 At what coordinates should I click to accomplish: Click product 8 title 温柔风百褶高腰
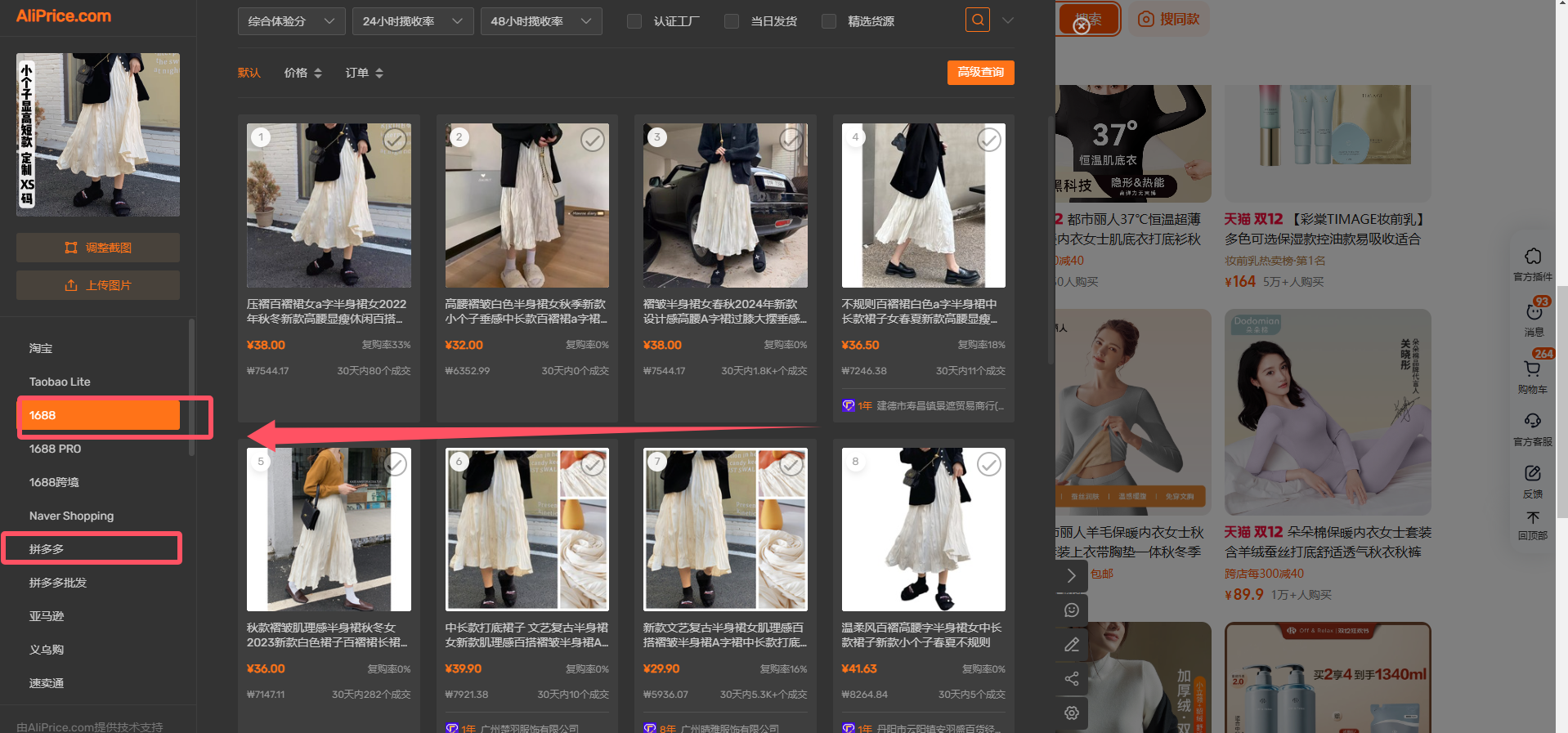click(922, 635)
